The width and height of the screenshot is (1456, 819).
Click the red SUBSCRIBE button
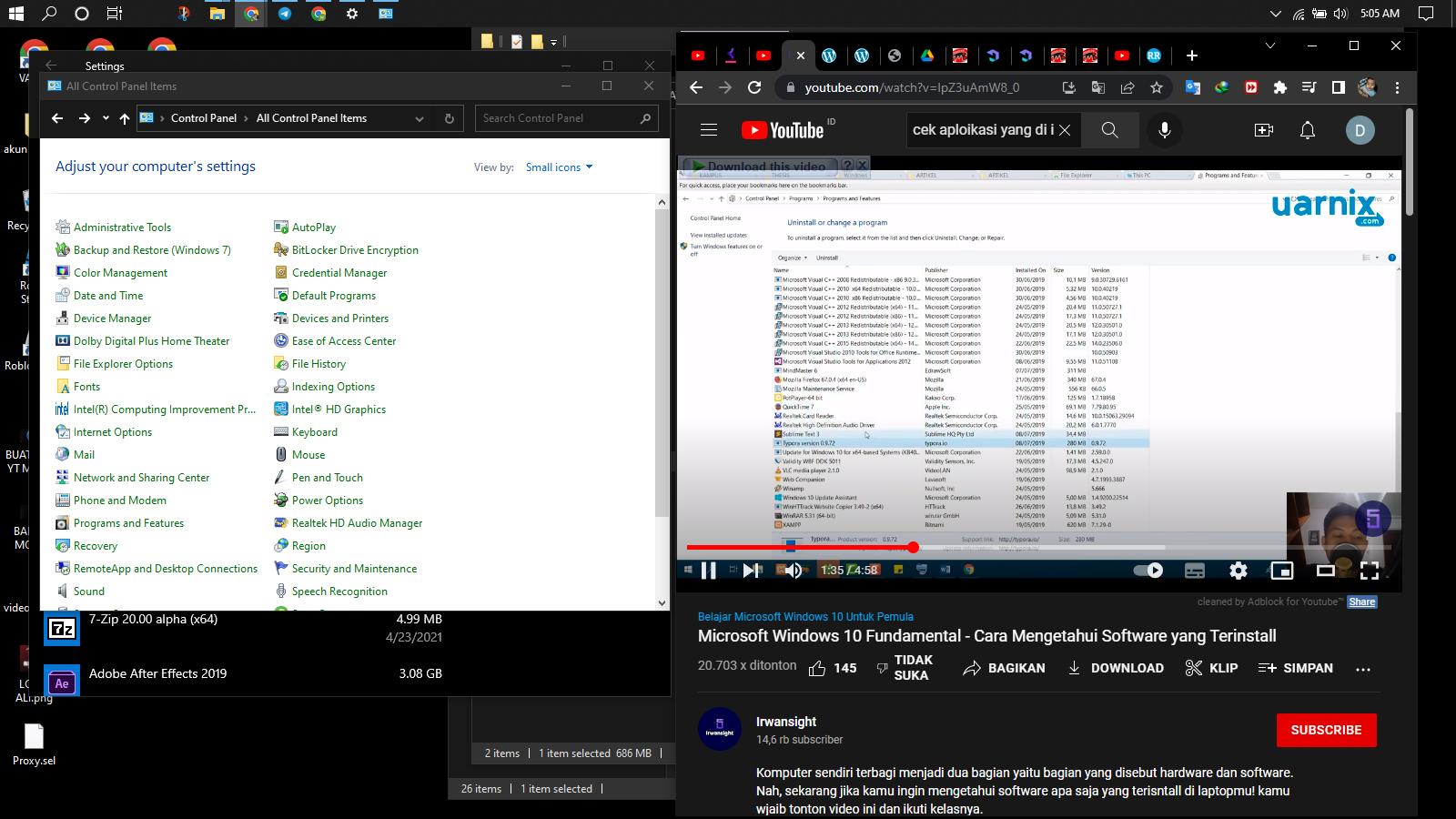(1326, 730)
